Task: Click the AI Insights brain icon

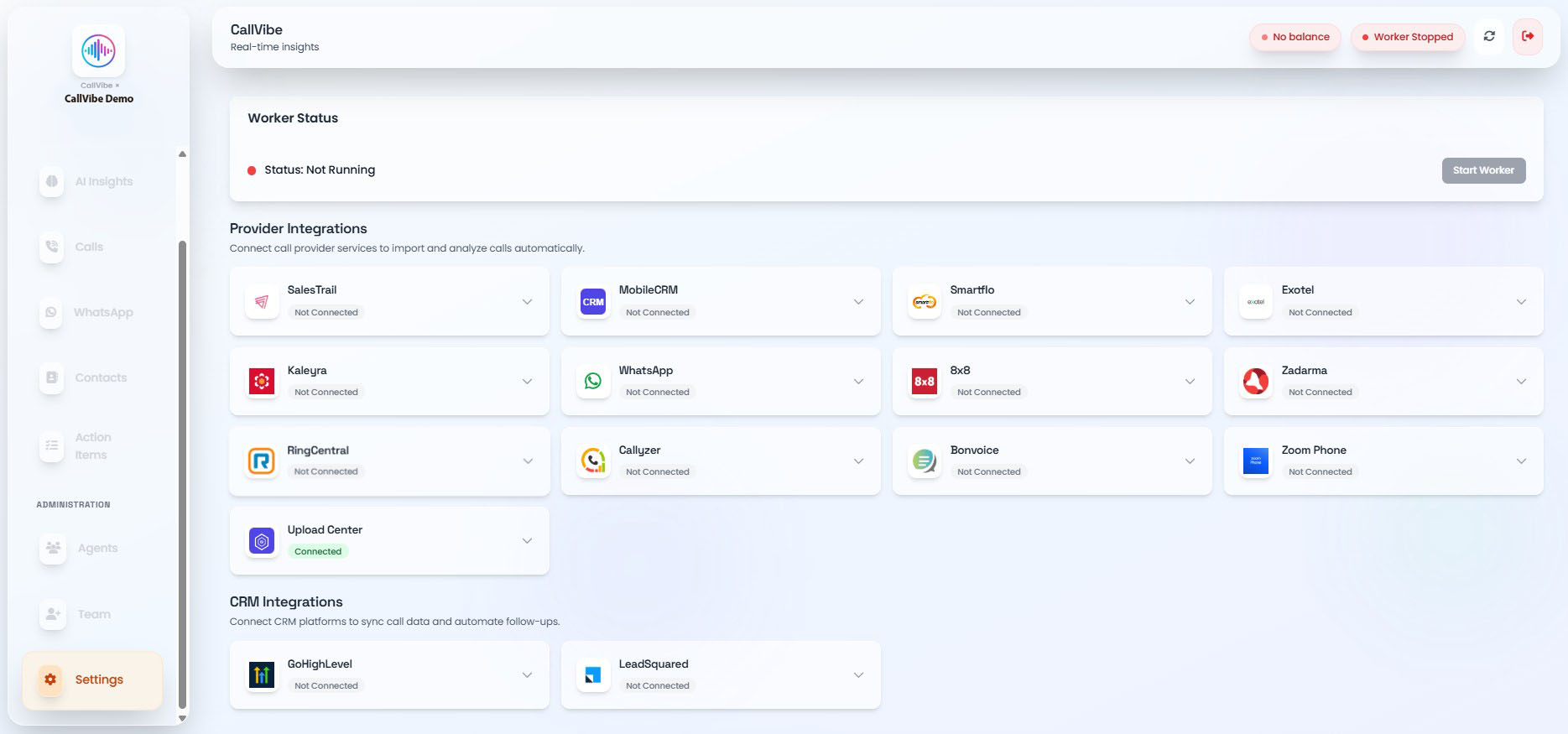Action: [x=52, y=181]
